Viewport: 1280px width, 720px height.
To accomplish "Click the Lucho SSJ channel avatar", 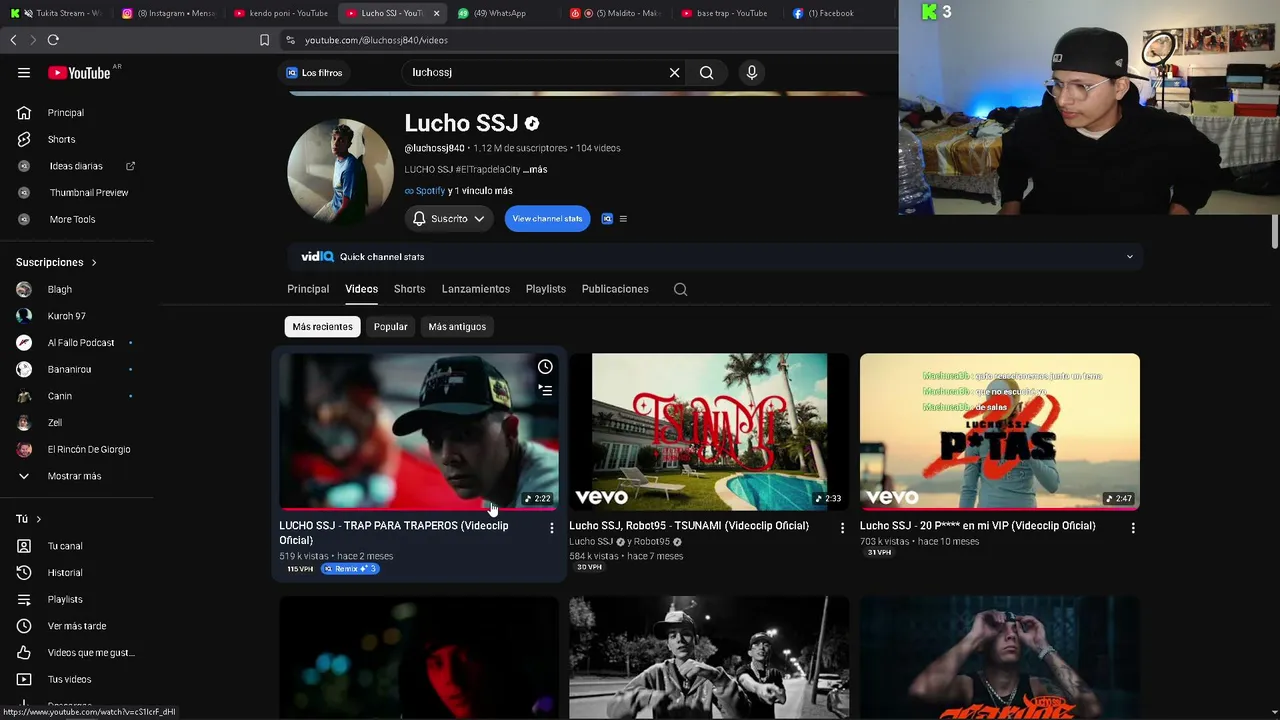I will pyautogui.click(x=340, y=171).
